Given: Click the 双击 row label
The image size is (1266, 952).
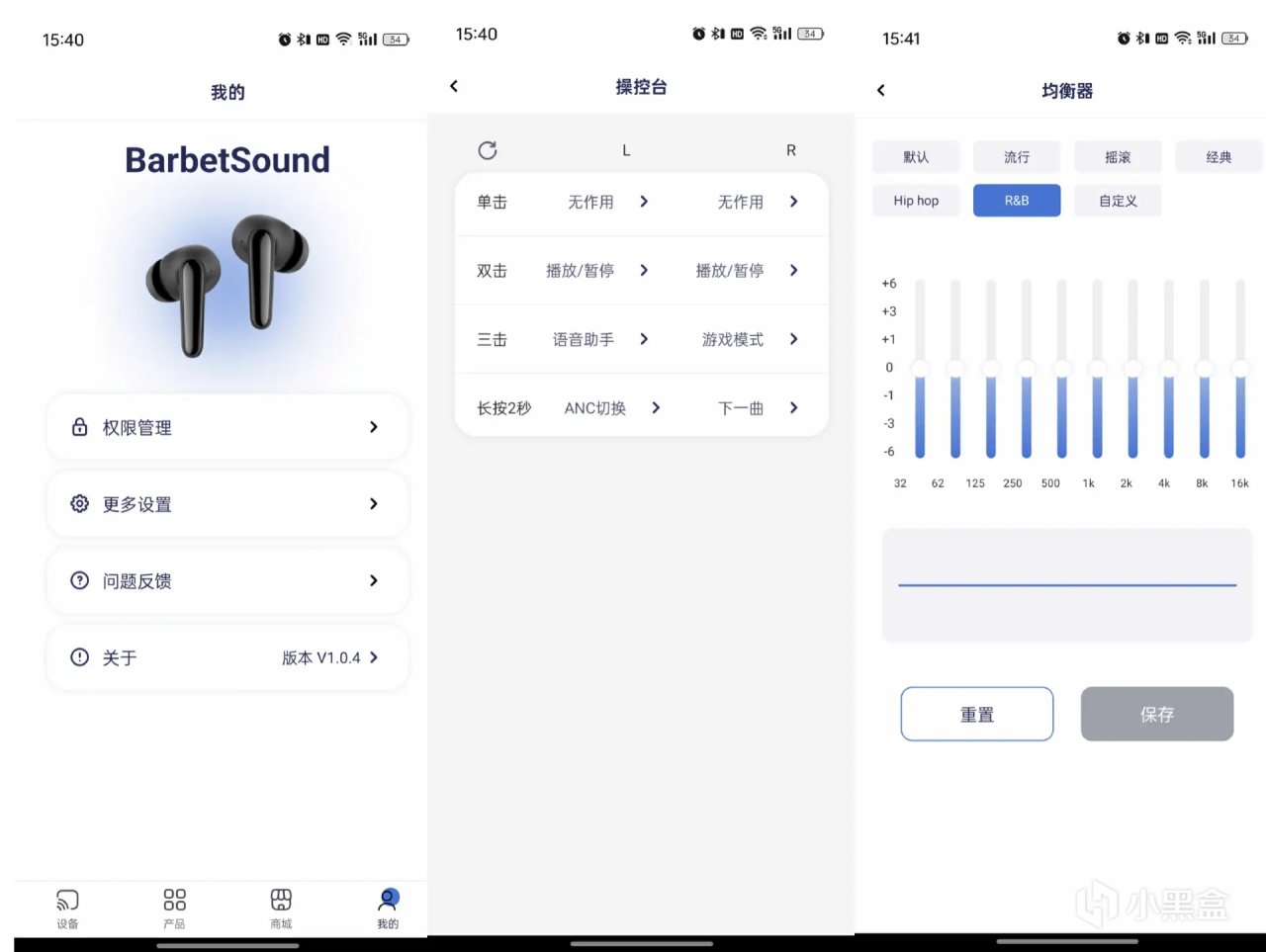Looking at the screenshot, I should pos(492,270).
